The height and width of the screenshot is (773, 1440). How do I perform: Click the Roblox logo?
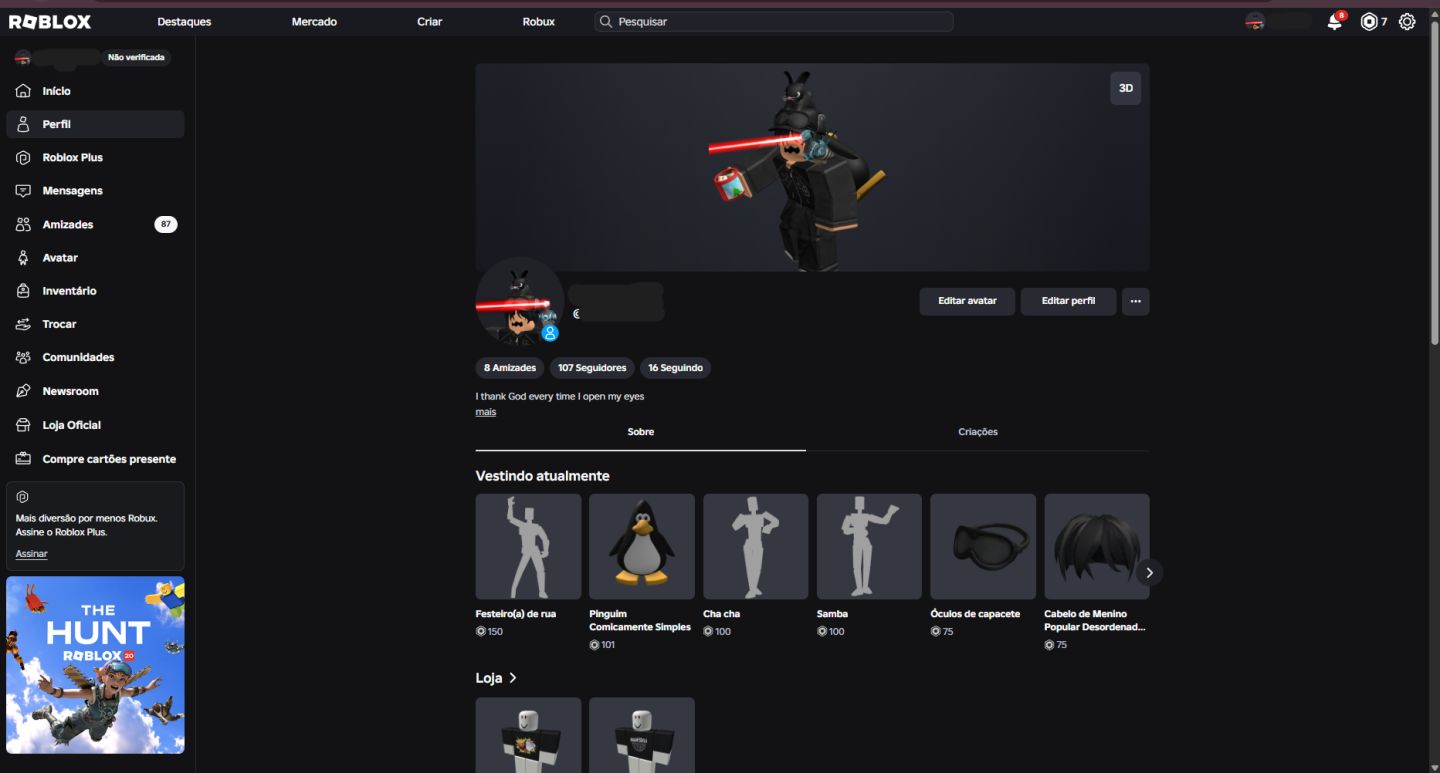click(50, 21)
